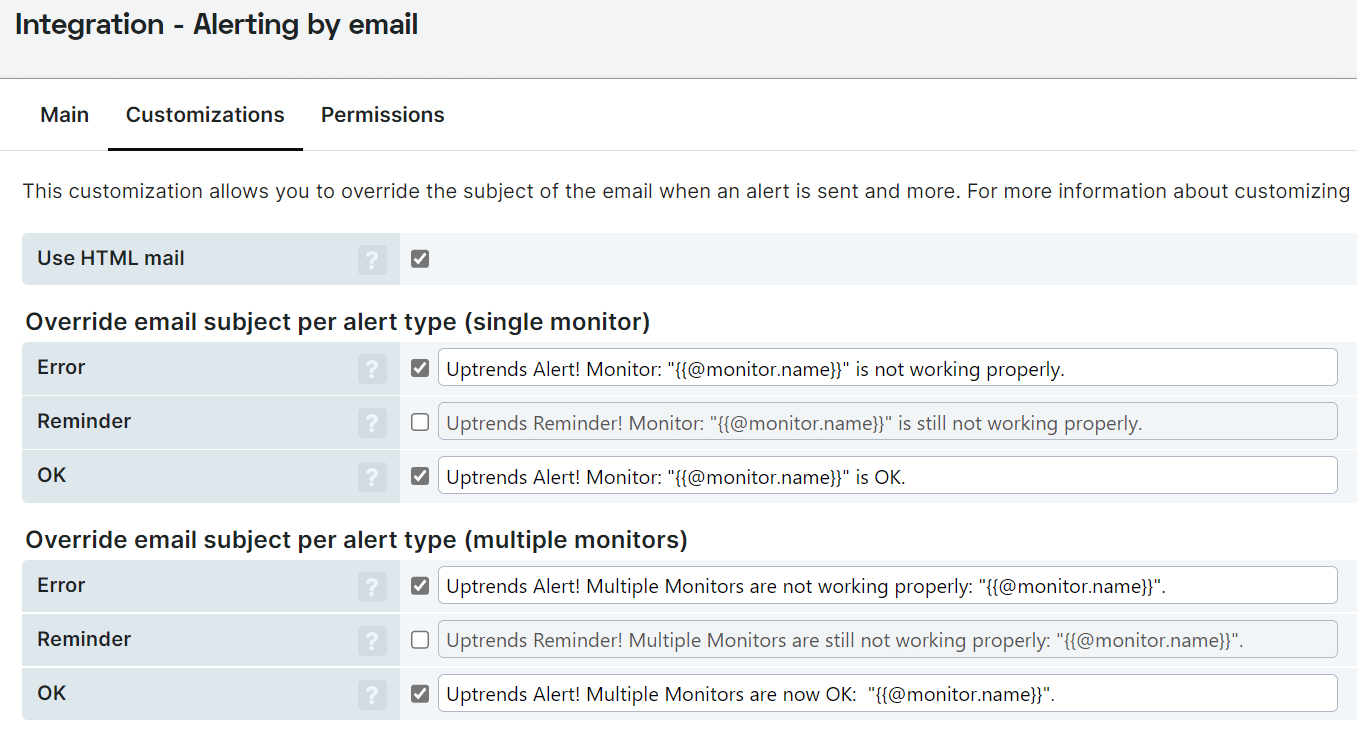Edit multiple monitors "now OK" subject field
The image size is (1357, 741).
(x=887, y=693)
